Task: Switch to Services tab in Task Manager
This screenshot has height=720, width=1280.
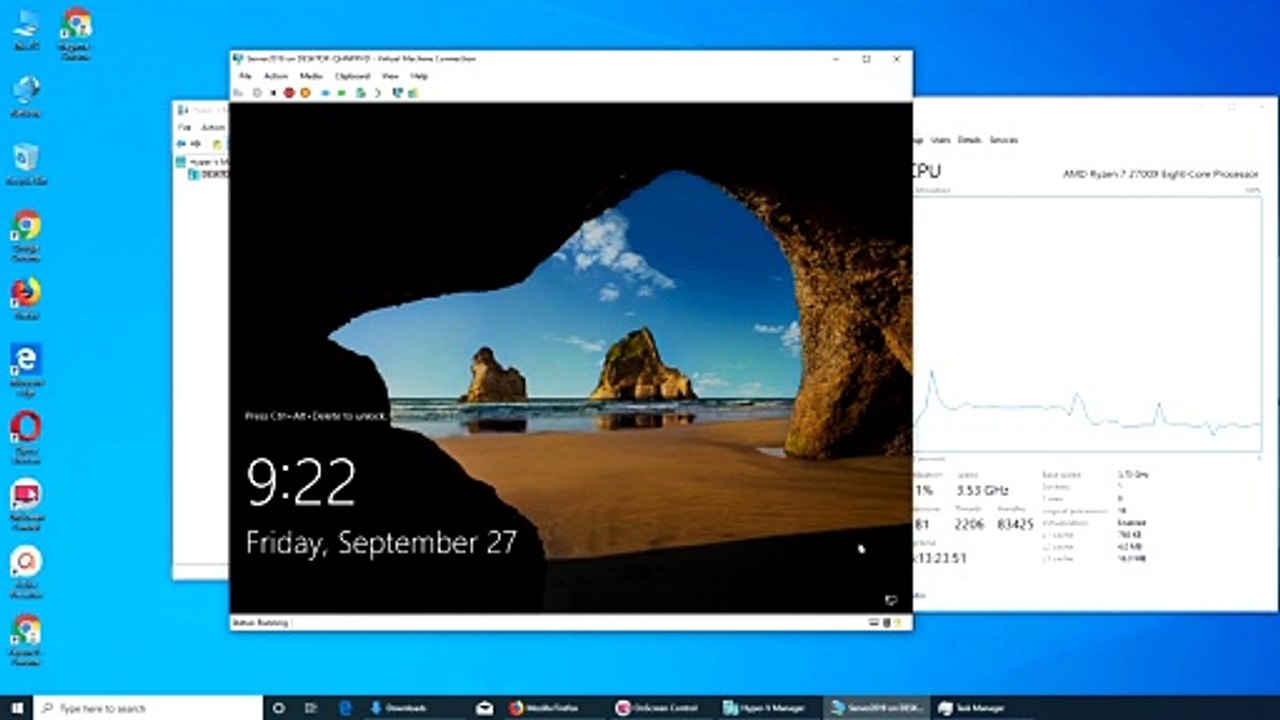Action: (x=1003, y=140)
